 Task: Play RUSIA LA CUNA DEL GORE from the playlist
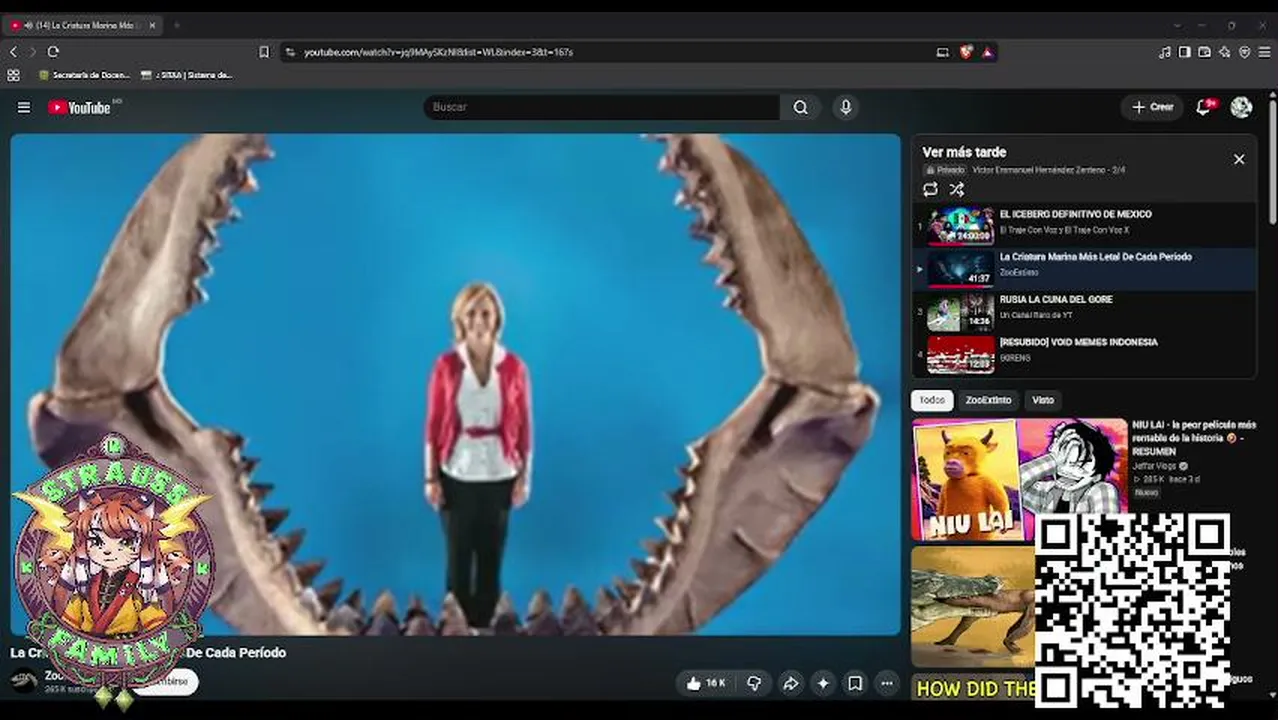click(x=1085, y=312)
